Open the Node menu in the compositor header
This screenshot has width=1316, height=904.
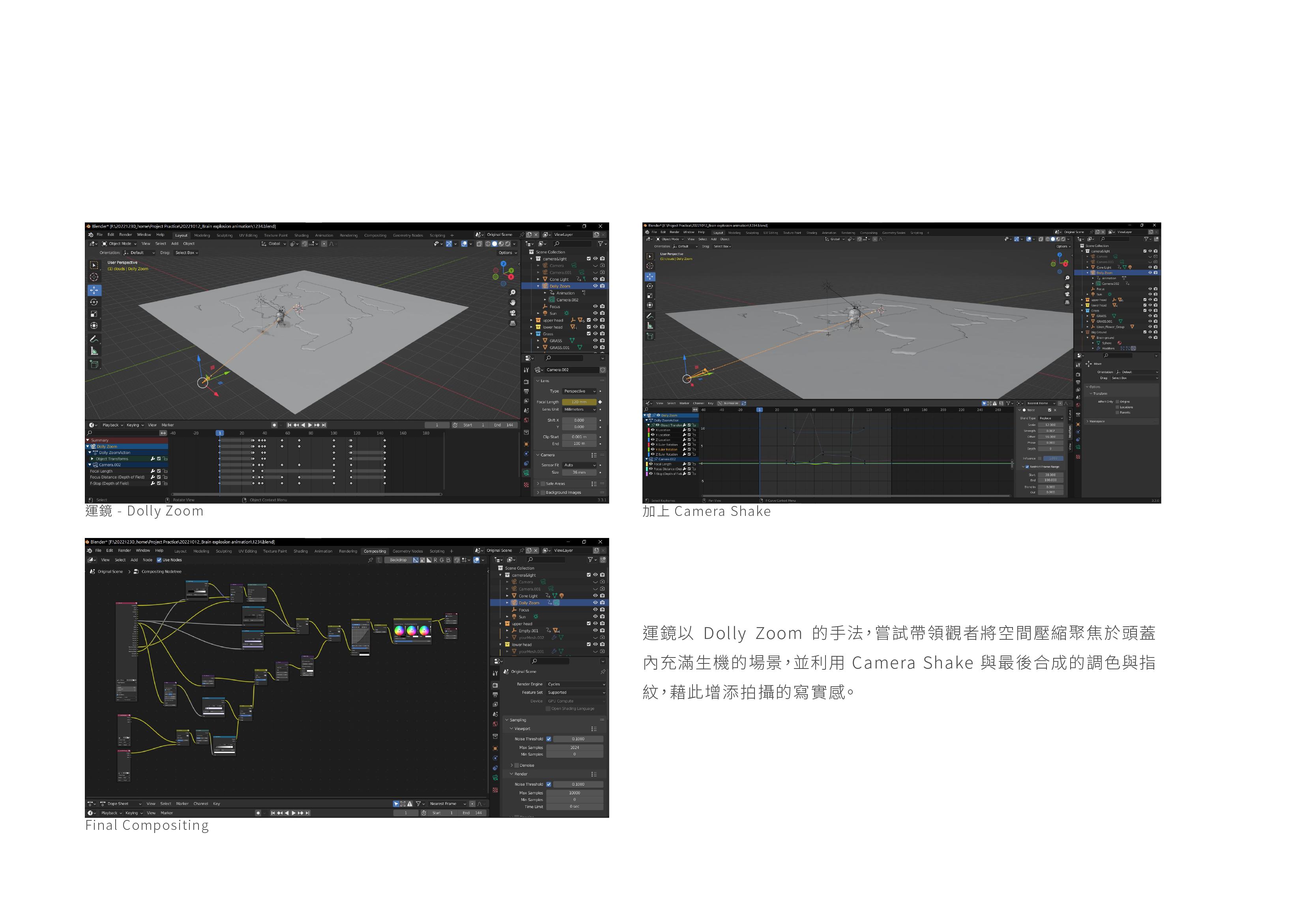pyautogui.click(x=147, y=560)
